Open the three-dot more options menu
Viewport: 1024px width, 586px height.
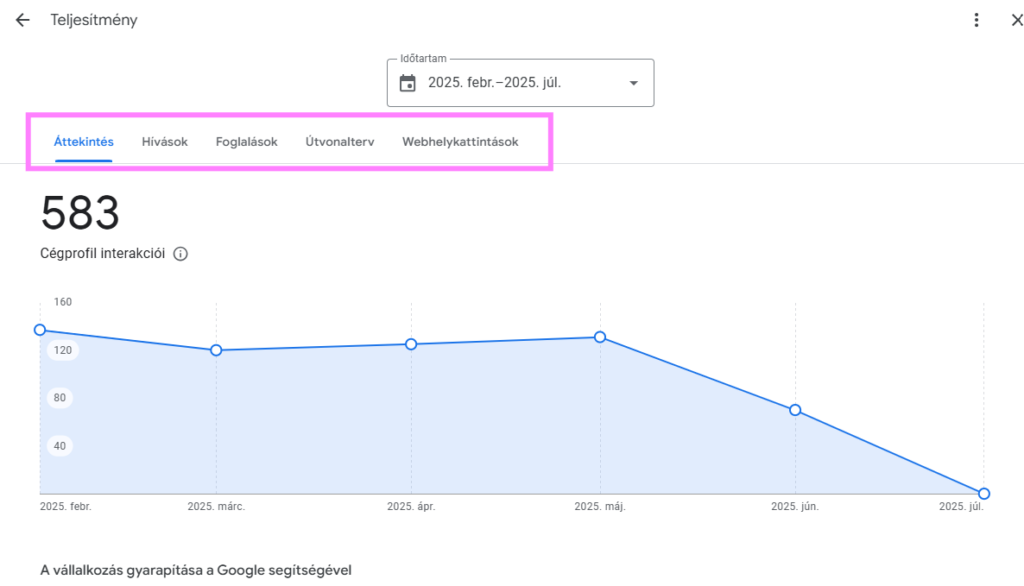point(976,20)
